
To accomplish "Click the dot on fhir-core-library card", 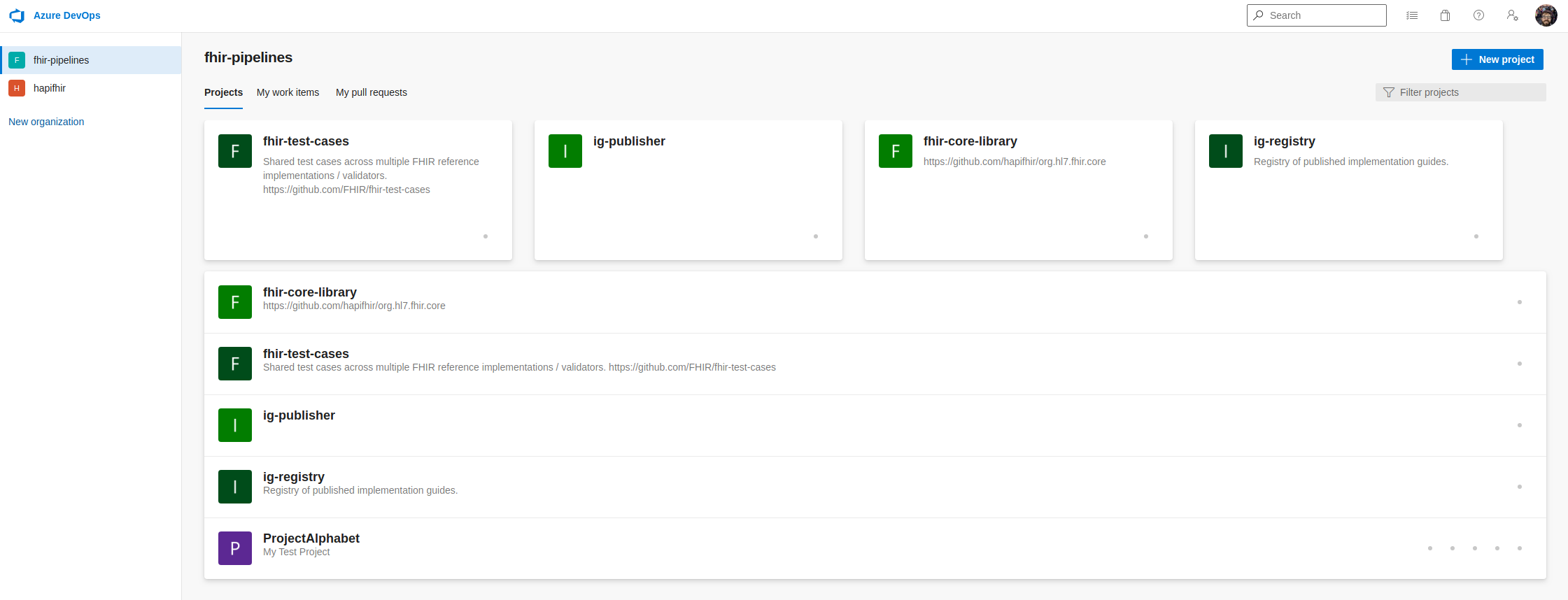I will (x=1146, y=236).
